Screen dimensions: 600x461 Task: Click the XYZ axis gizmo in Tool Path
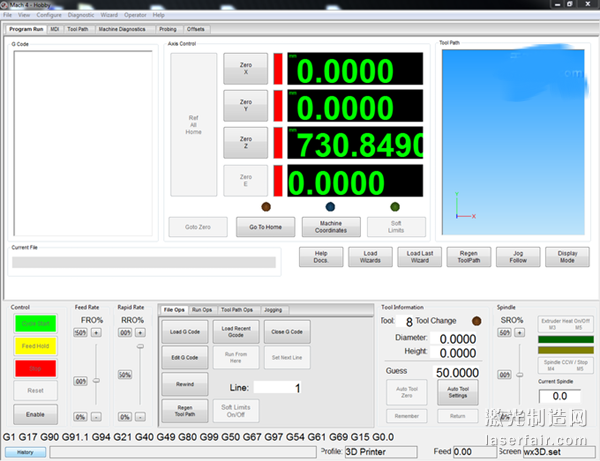click(461, 210)
